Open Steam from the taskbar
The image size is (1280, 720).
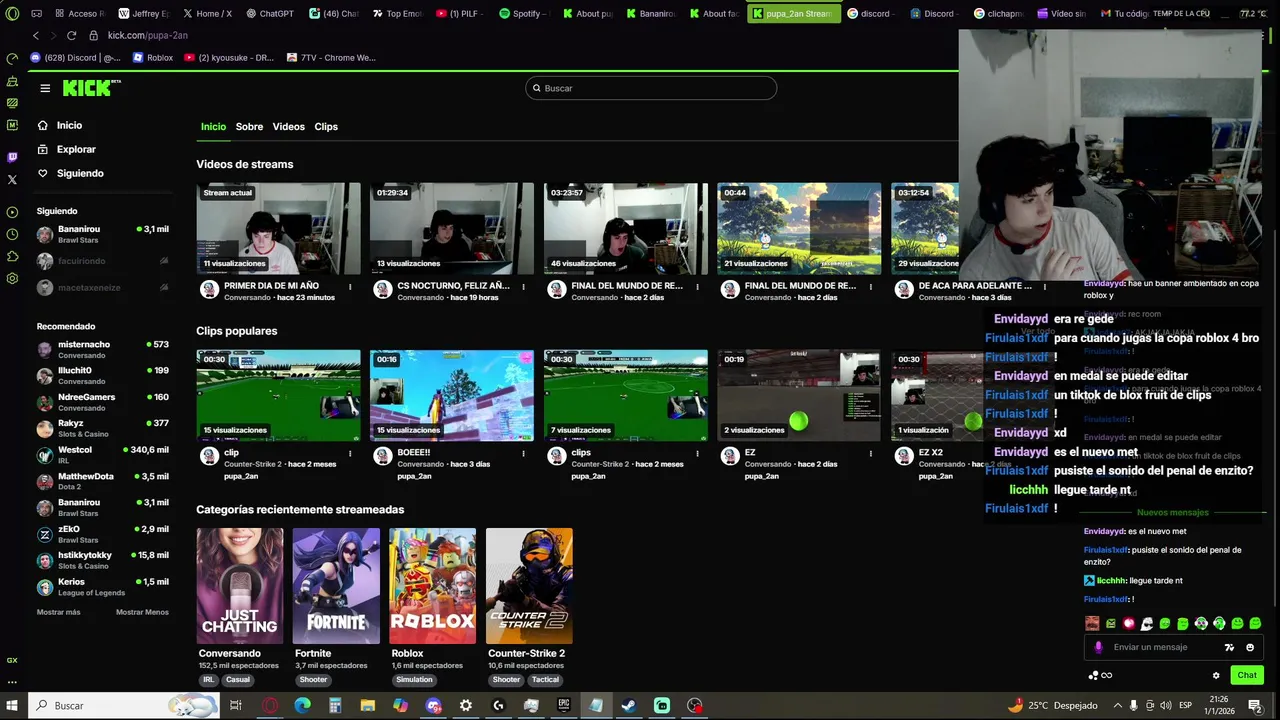point(629,705)
